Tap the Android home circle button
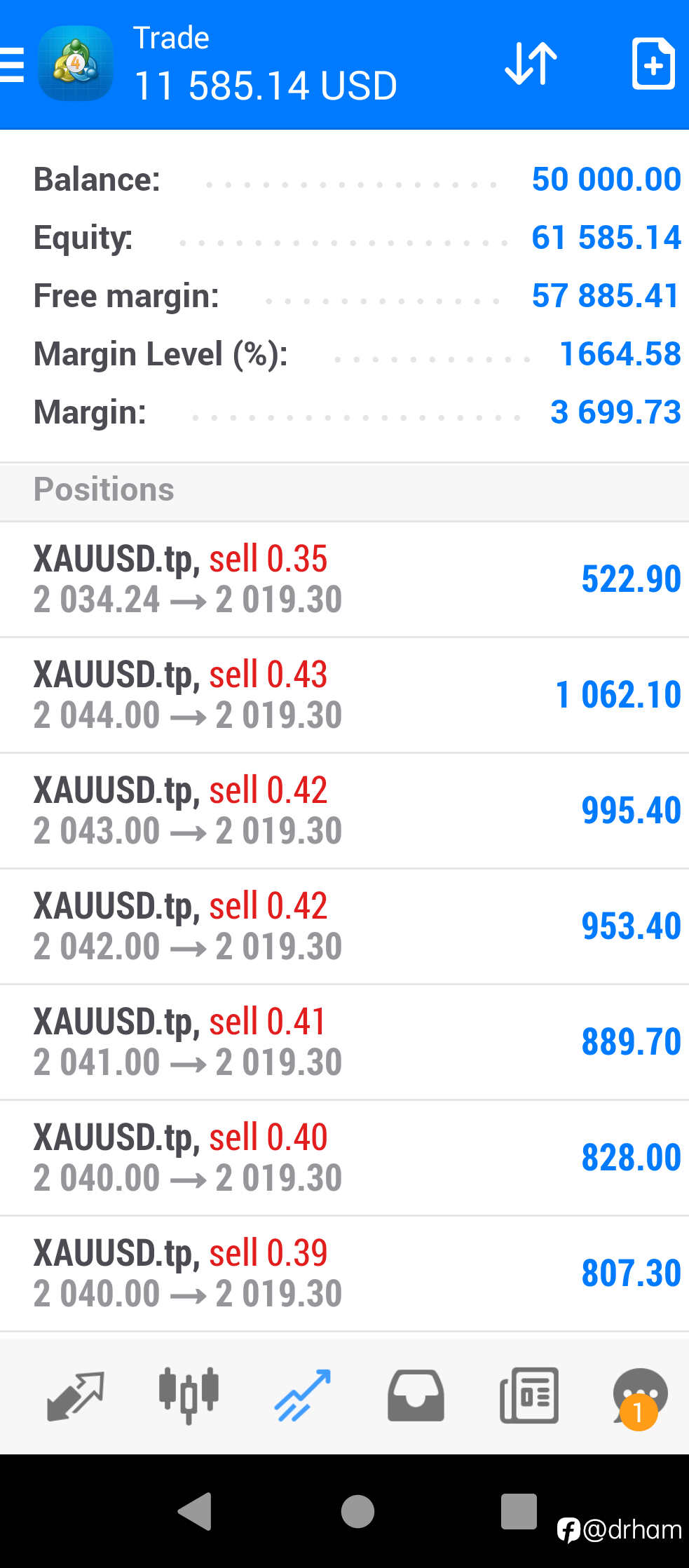The image size is (689, 1568). tap(357, 1510)
